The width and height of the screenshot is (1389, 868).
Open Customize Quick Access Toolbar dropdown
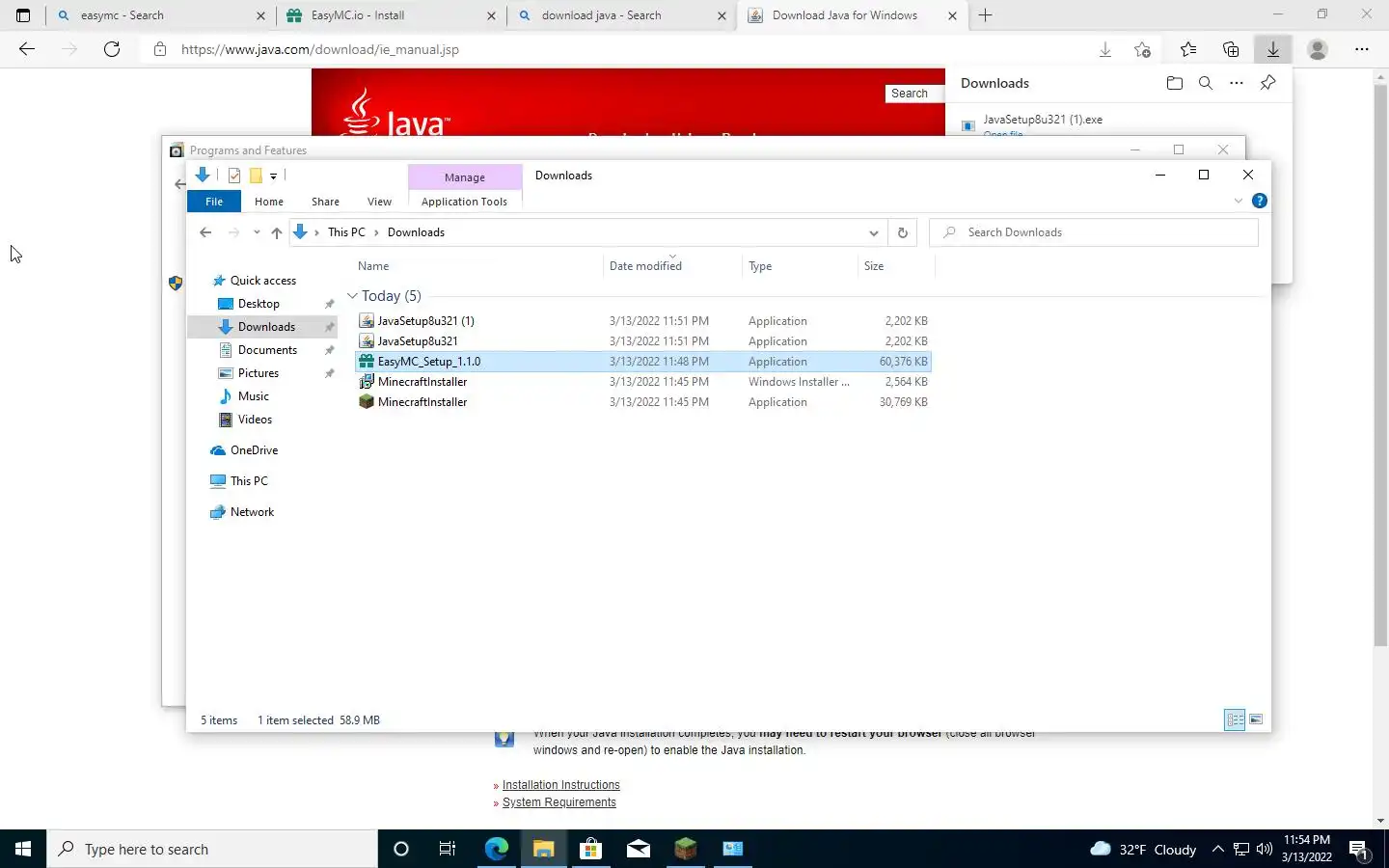click(x=274, y=176)
